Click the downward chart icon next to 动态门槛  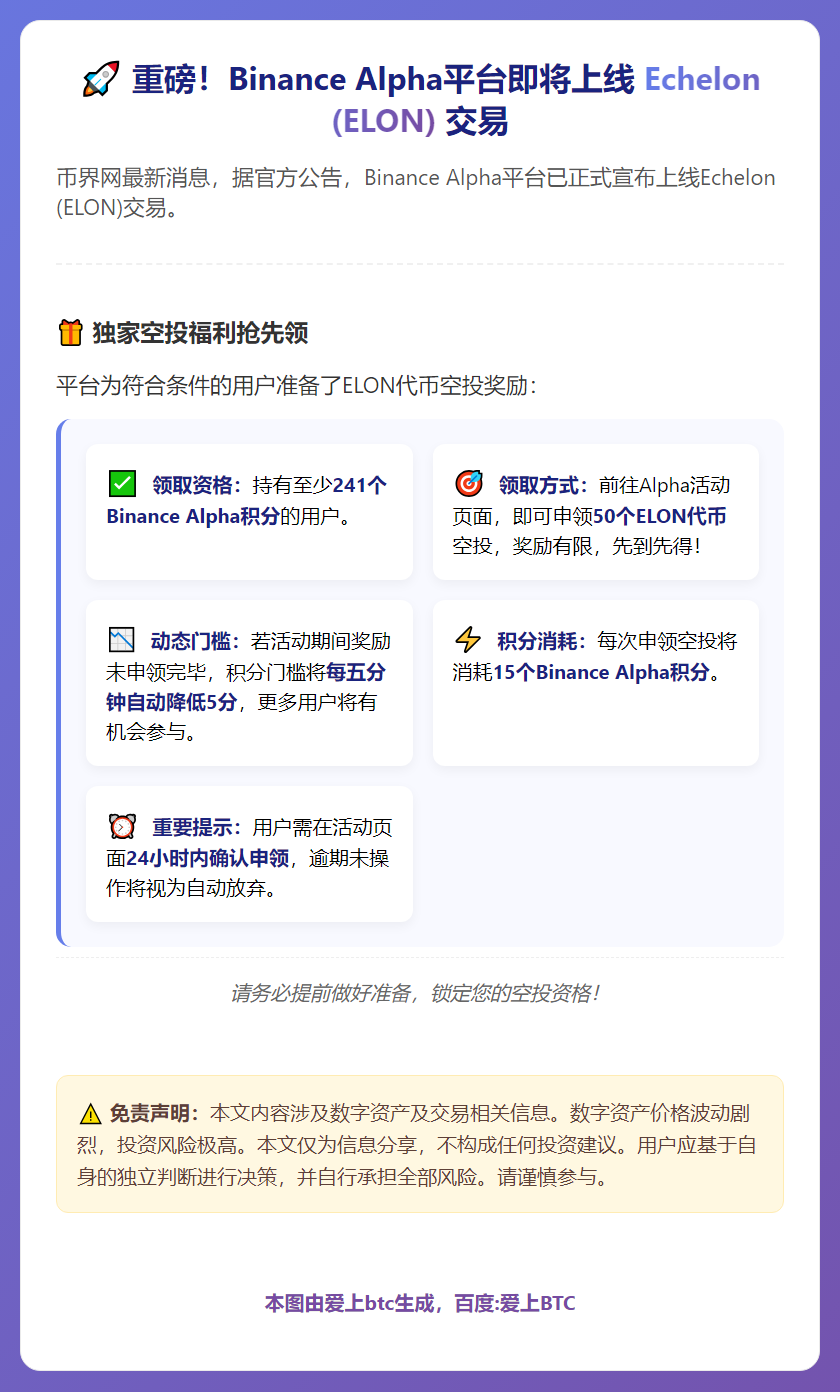[x=122, y=640]
